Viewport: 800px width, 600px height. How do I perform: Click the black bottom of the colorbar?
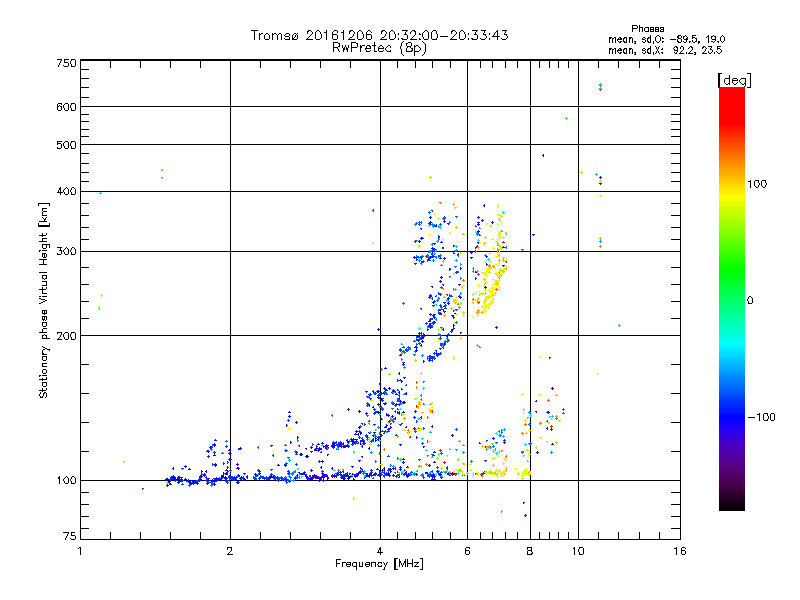click(x=732, y=503)
